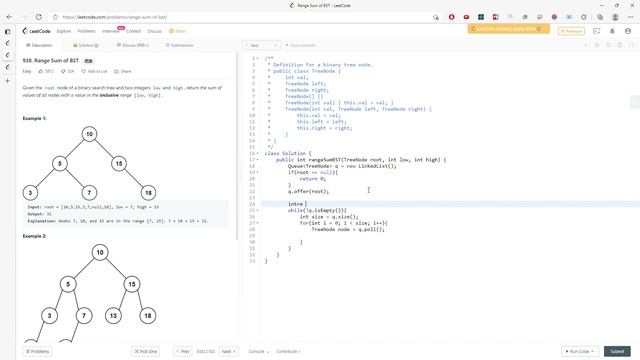Collapse the fold arrow at line 19
The width and height of the screenshot is (640, 360).
tap(258, 172)
